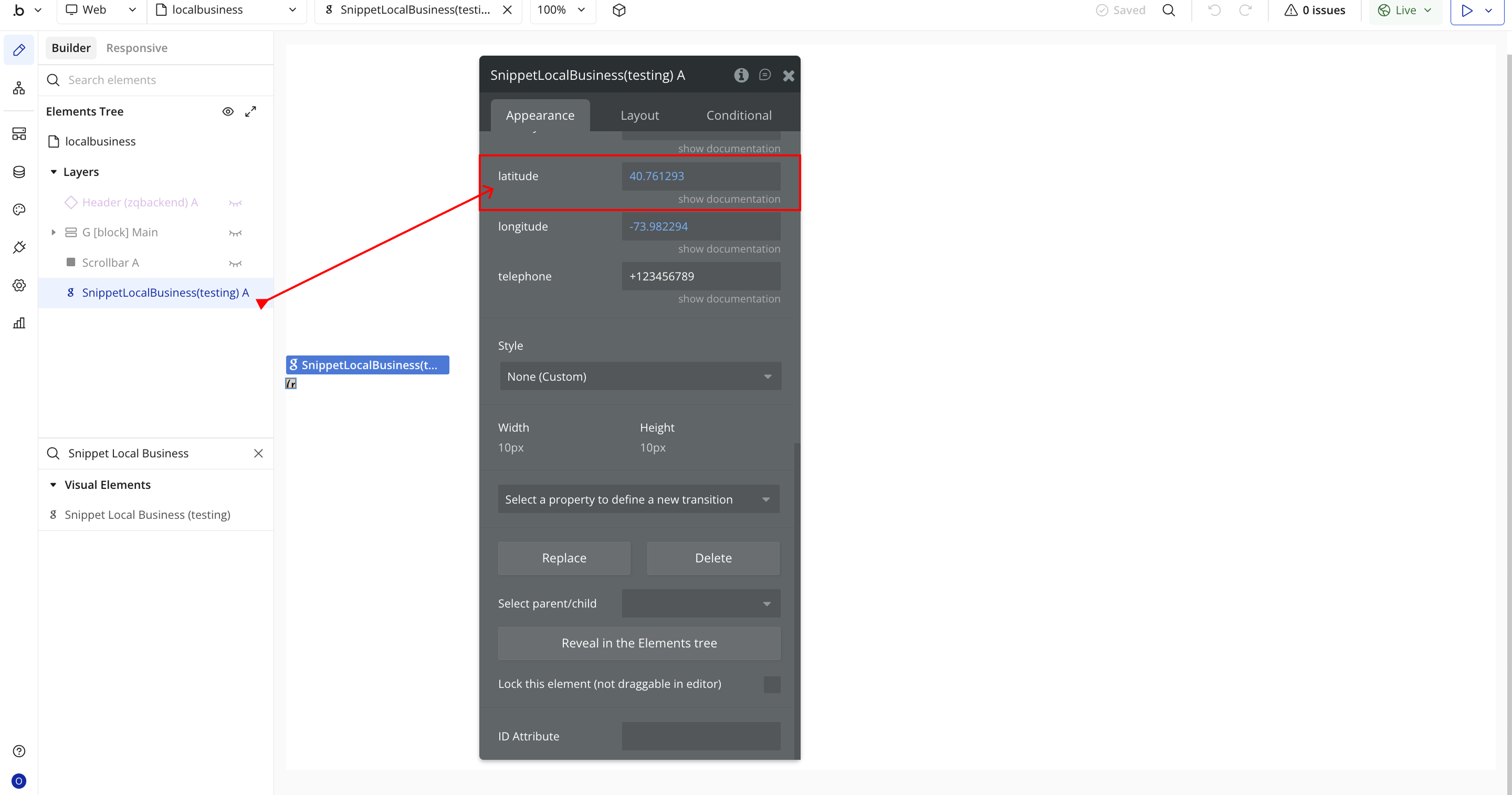Open the Styles palette icon in sidebar
The image size is (1512, 795).
(19, 210)
